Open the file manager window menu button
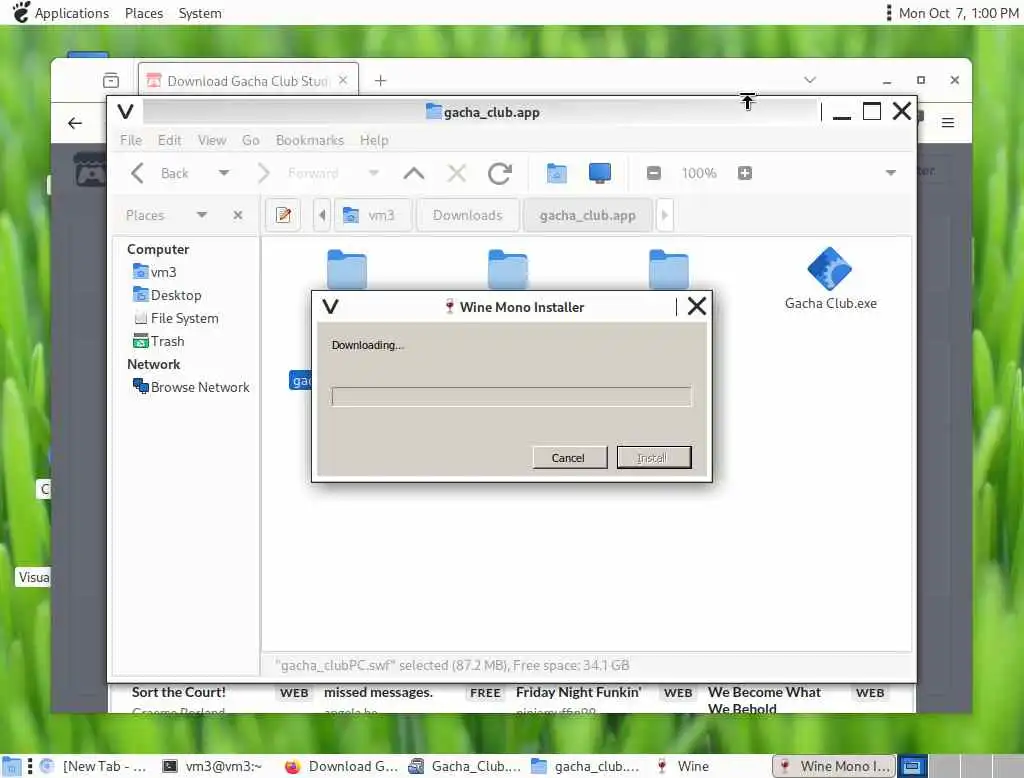1024x778 pixels. pos(125,112)
